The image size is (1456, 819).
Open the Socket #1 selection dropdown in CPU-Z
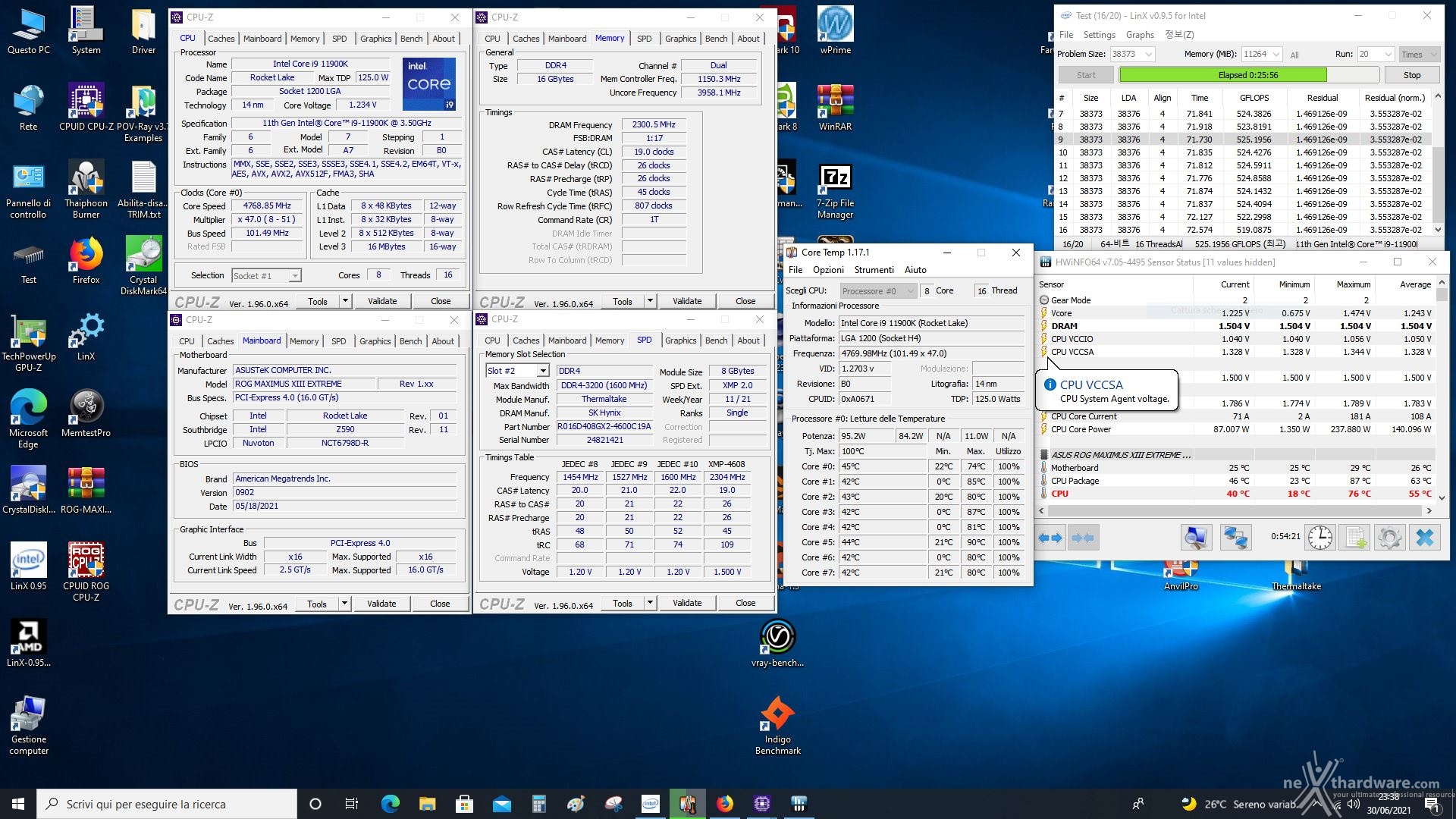295,275
